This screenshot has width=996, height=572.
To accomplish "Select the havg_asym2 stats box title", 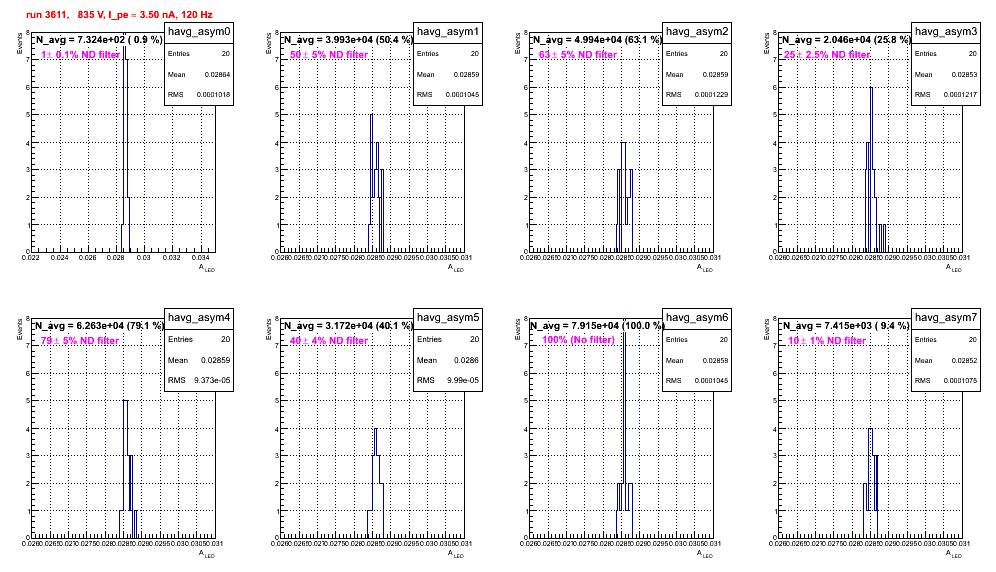I will pos(697,32).
